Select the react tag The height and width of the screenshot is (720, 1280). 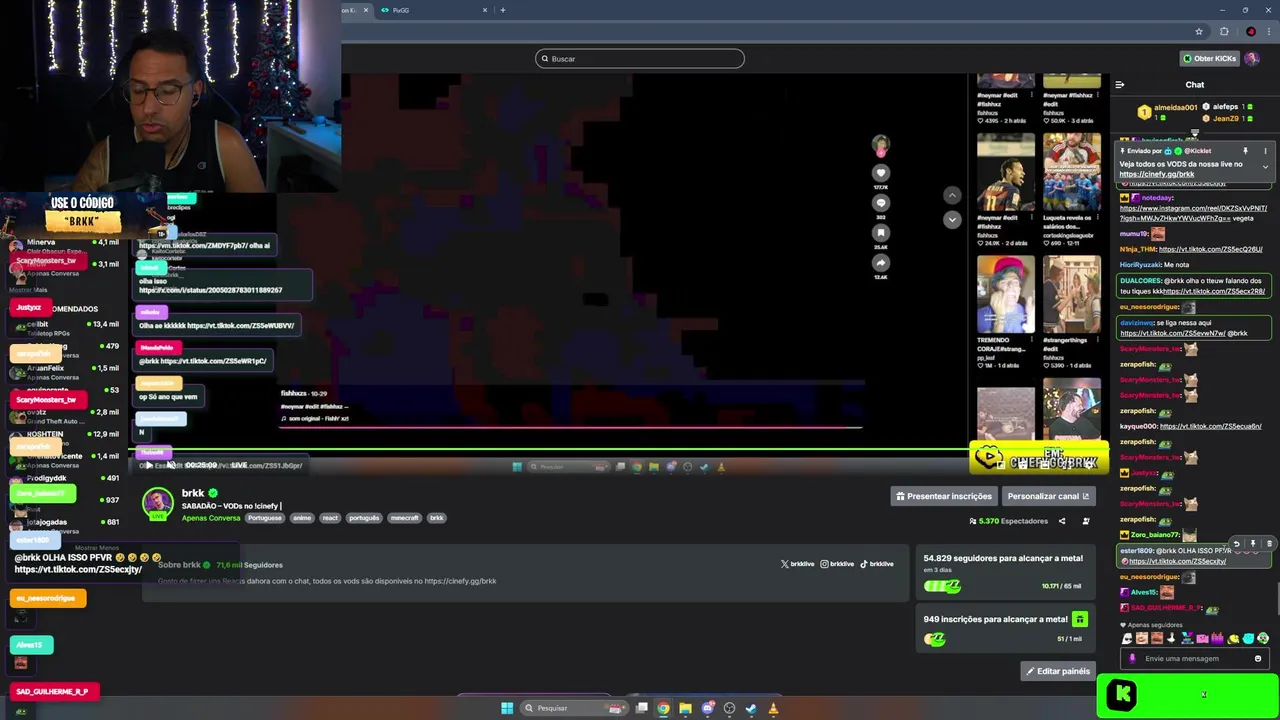click(x=330, y=518)
